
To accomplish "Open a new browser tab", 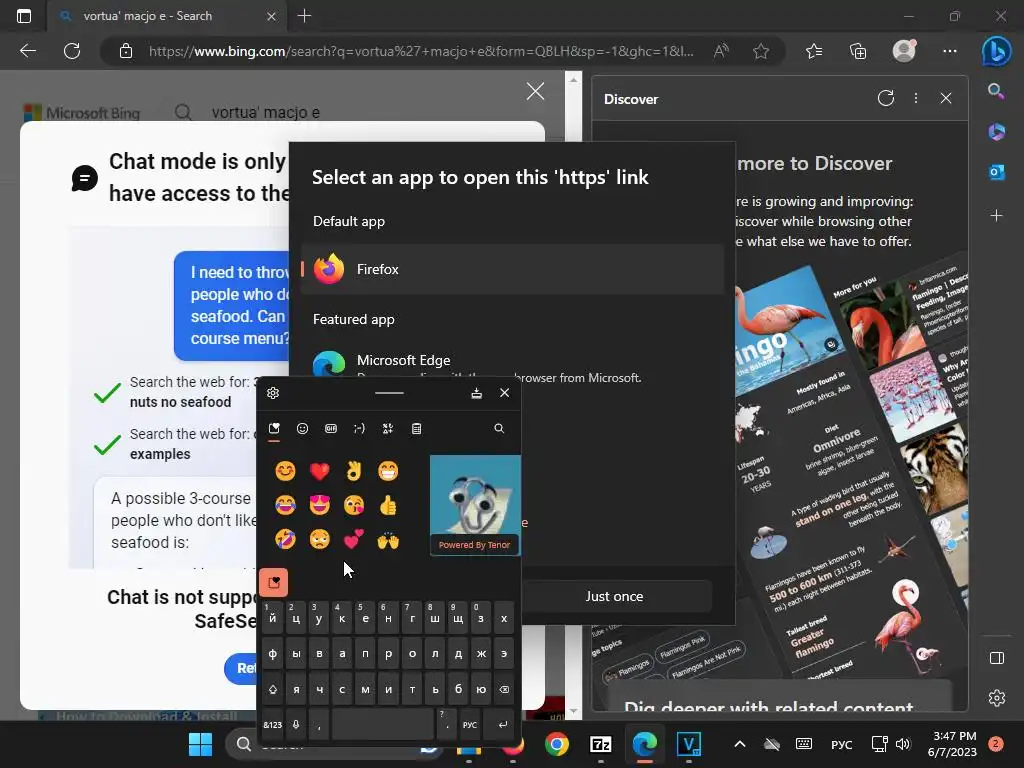I will [x=304, y=16].
